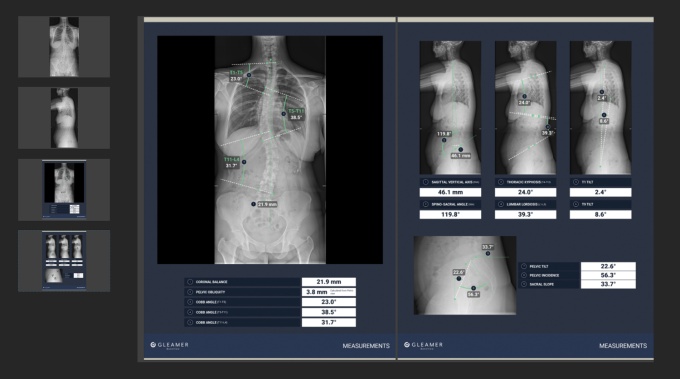The image size is (680, 379).
Task: Click the 22.6° Pelvic Tilt value
Action: [x=608, y=266]
